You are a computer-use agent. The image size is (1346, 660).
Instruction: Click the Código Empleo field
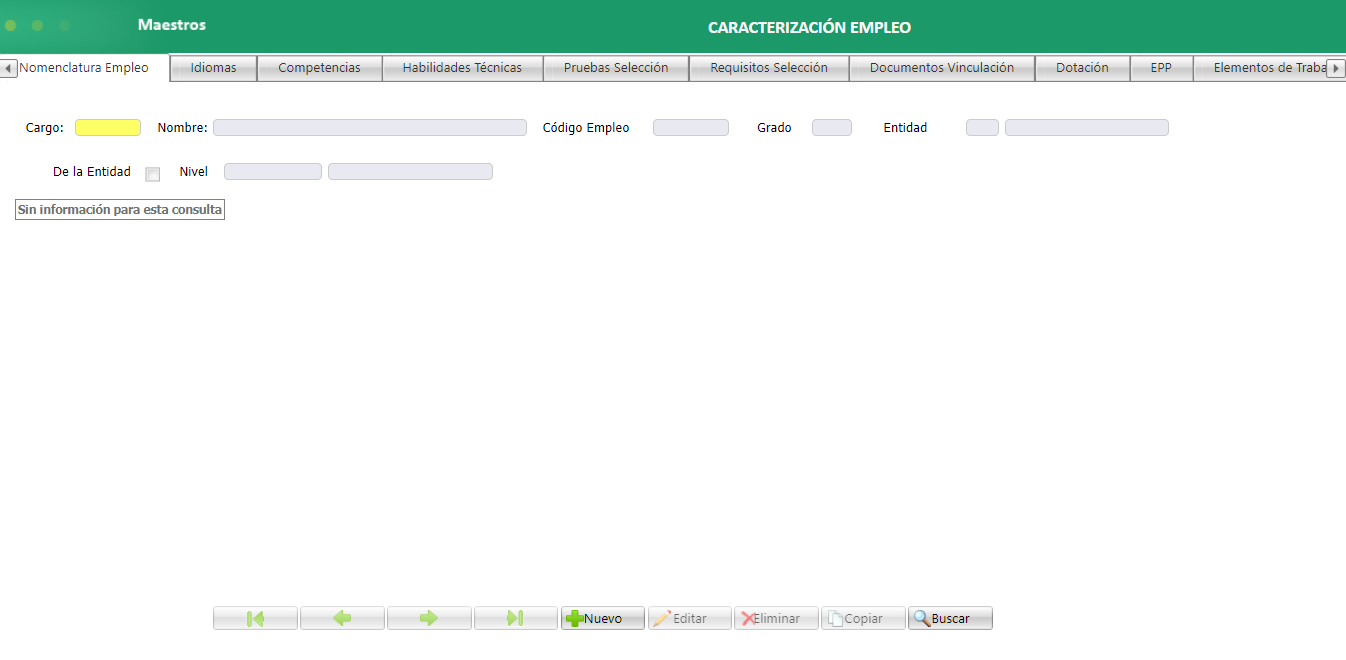(691, 128)
